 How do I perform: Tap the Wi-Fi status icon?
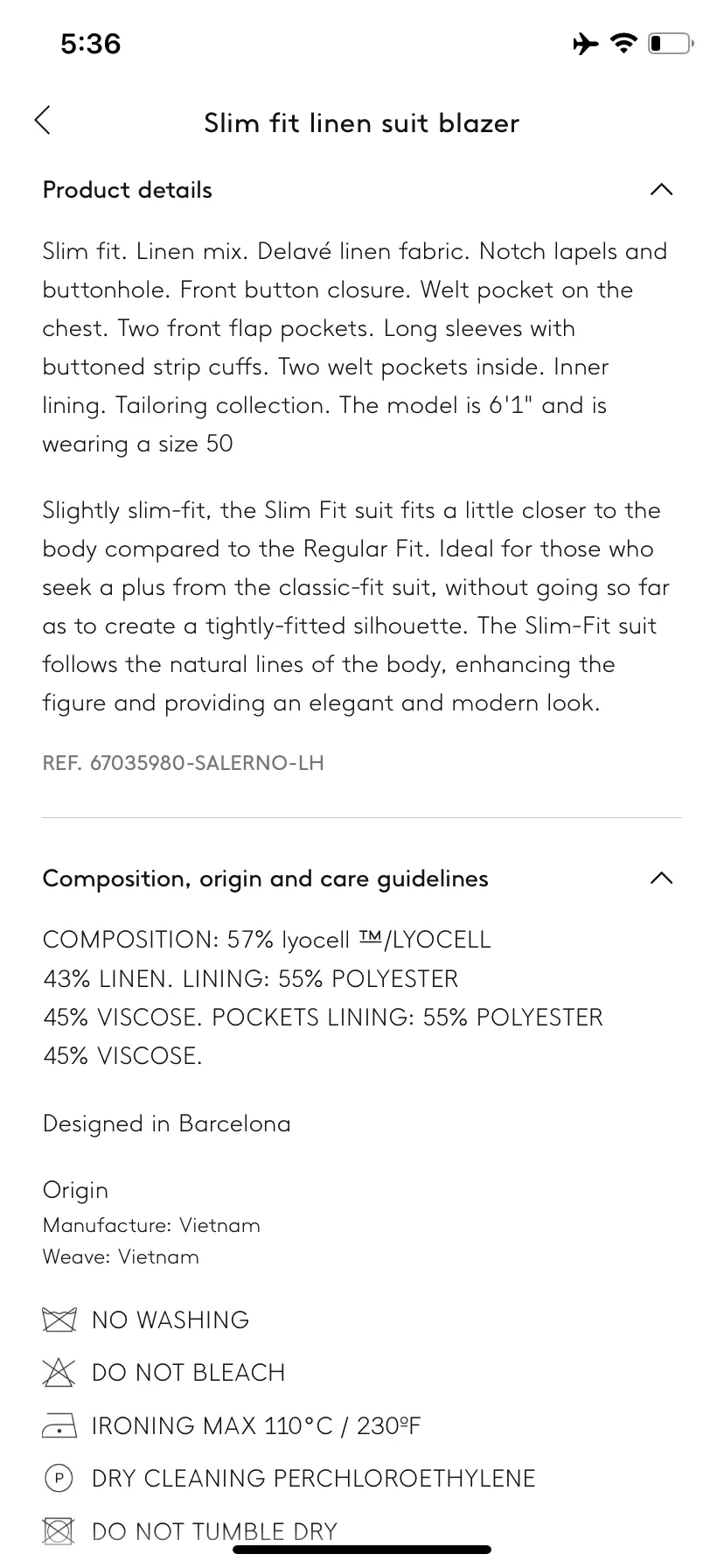(623, 43)
